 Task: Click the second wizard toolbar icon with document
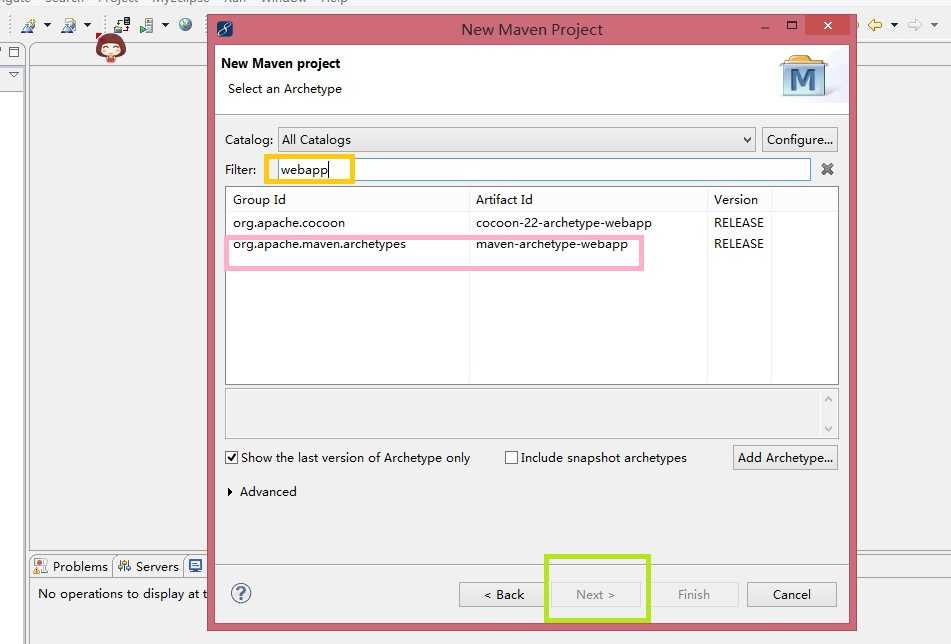click(x=69, y=25)
